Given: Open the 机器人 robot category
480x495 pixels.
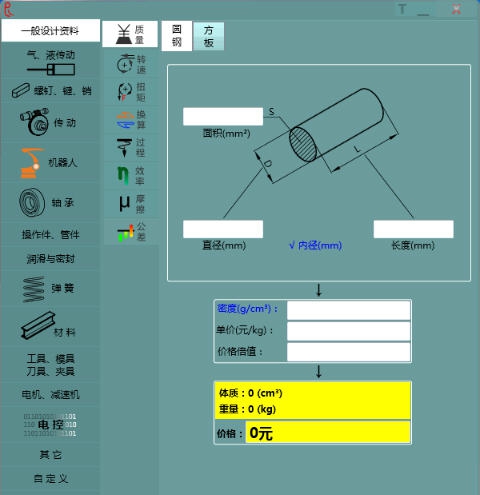Looking at the screenshot, I should (50, 163).
